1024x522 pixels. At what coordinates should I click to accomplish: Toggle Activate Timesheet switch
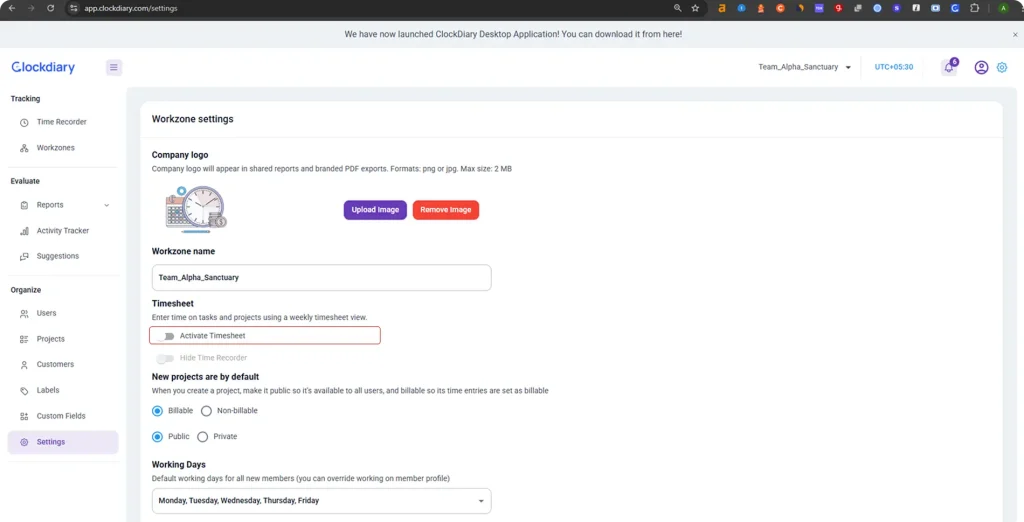pyautogui.click(x=166, y=336)
